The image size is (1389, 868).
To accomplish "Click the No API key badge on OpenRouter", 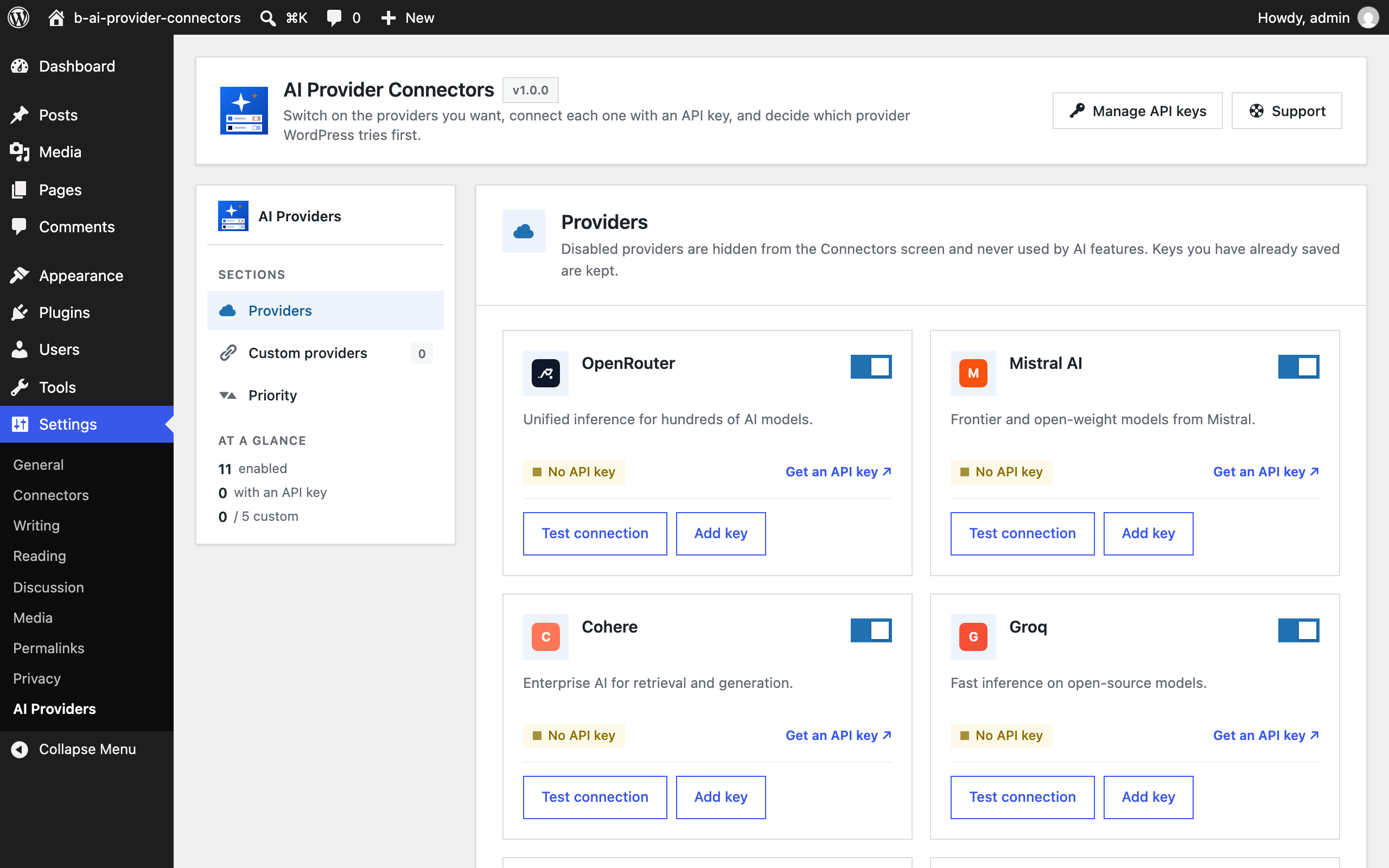I will (574, 472).
